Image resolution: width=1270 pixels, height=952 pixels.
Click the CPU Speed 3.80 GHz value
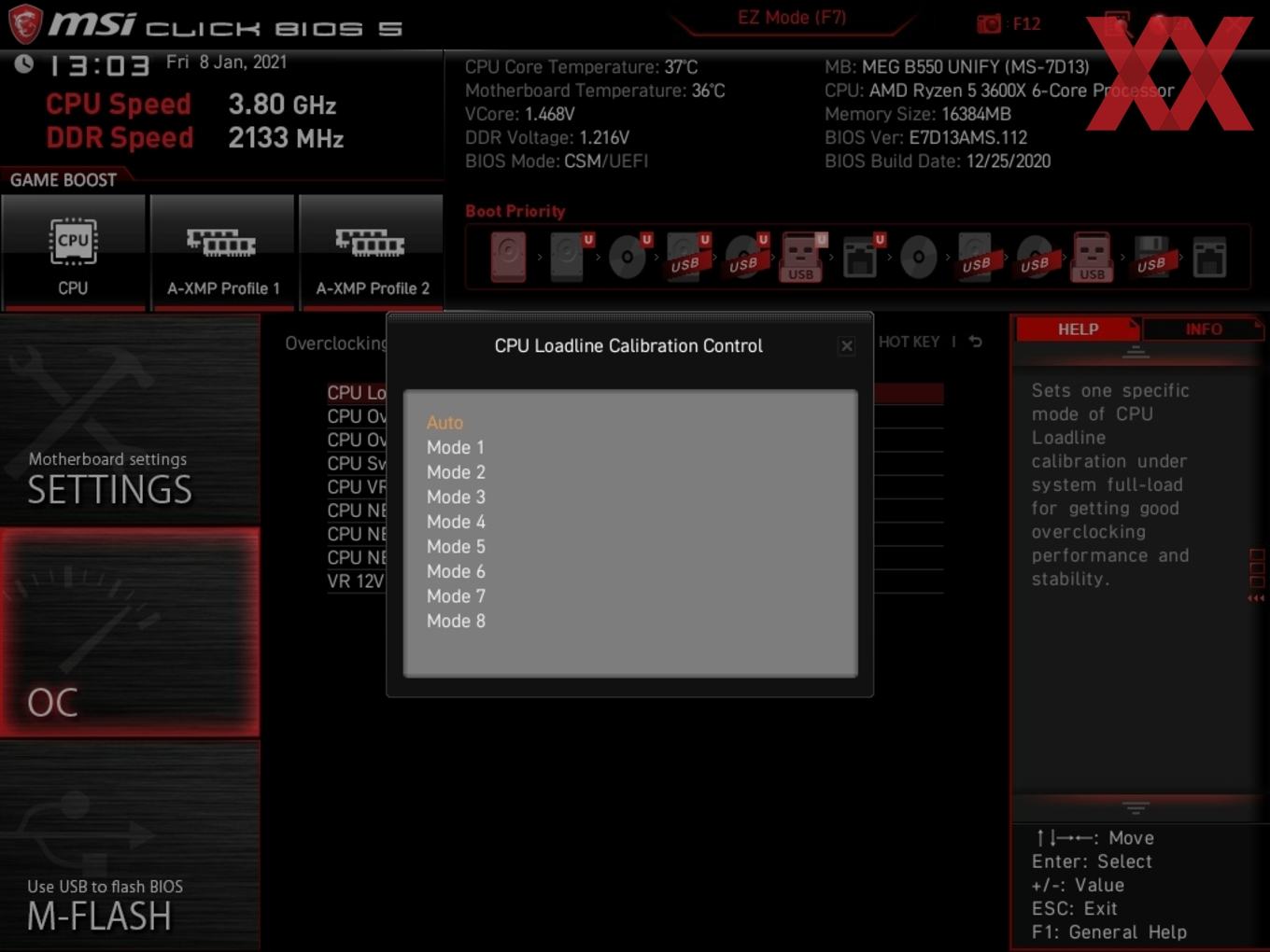pos(282,105)
